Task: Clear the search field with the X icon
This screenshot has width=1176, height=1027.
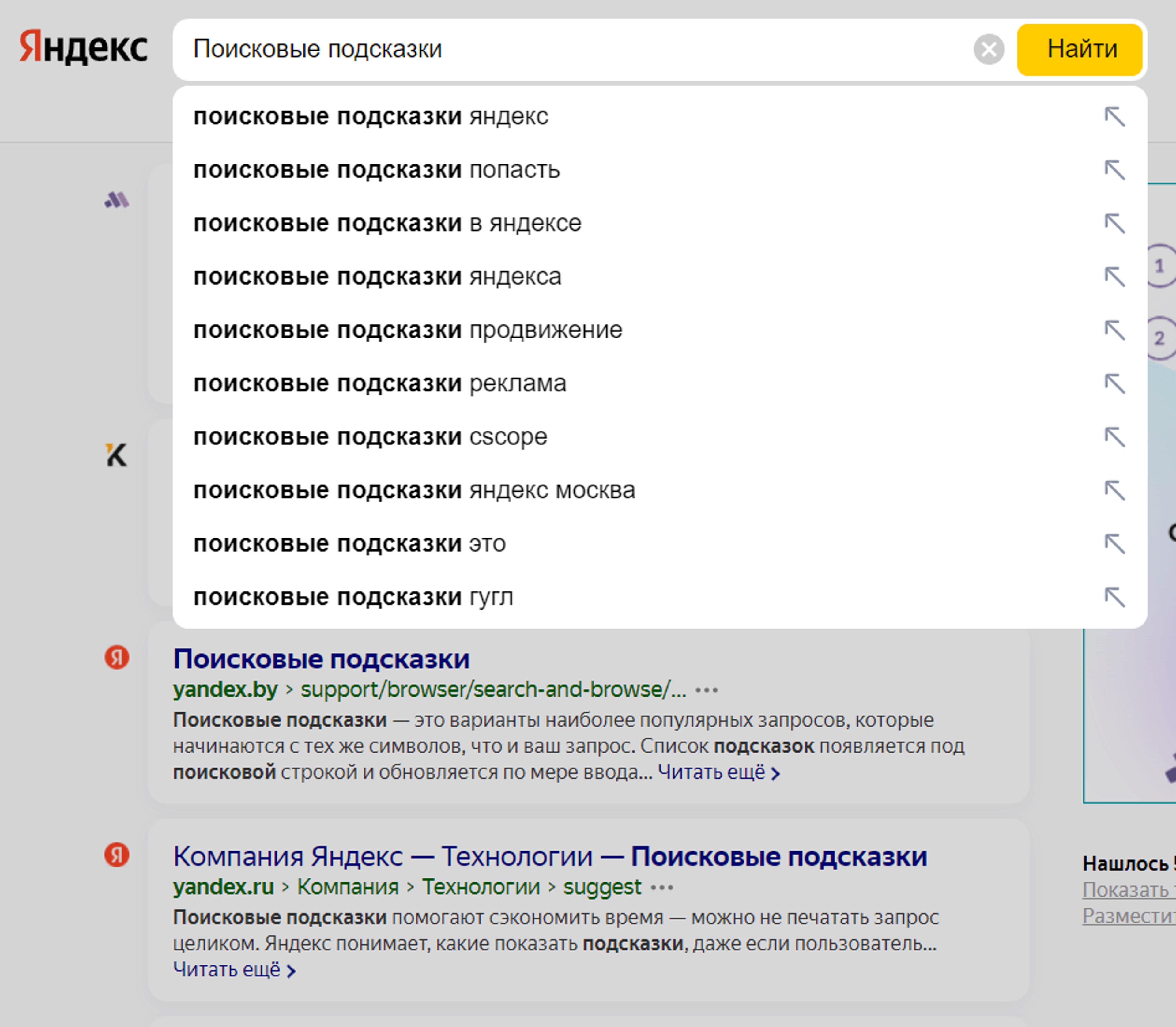Action: click(x=989, y=49)
